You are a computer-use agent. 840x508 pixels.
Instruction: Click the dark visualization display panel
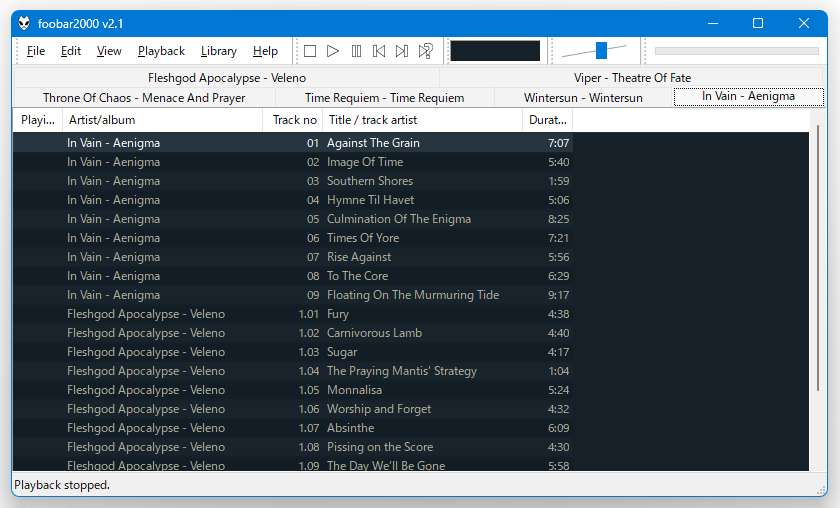(495, 51)
